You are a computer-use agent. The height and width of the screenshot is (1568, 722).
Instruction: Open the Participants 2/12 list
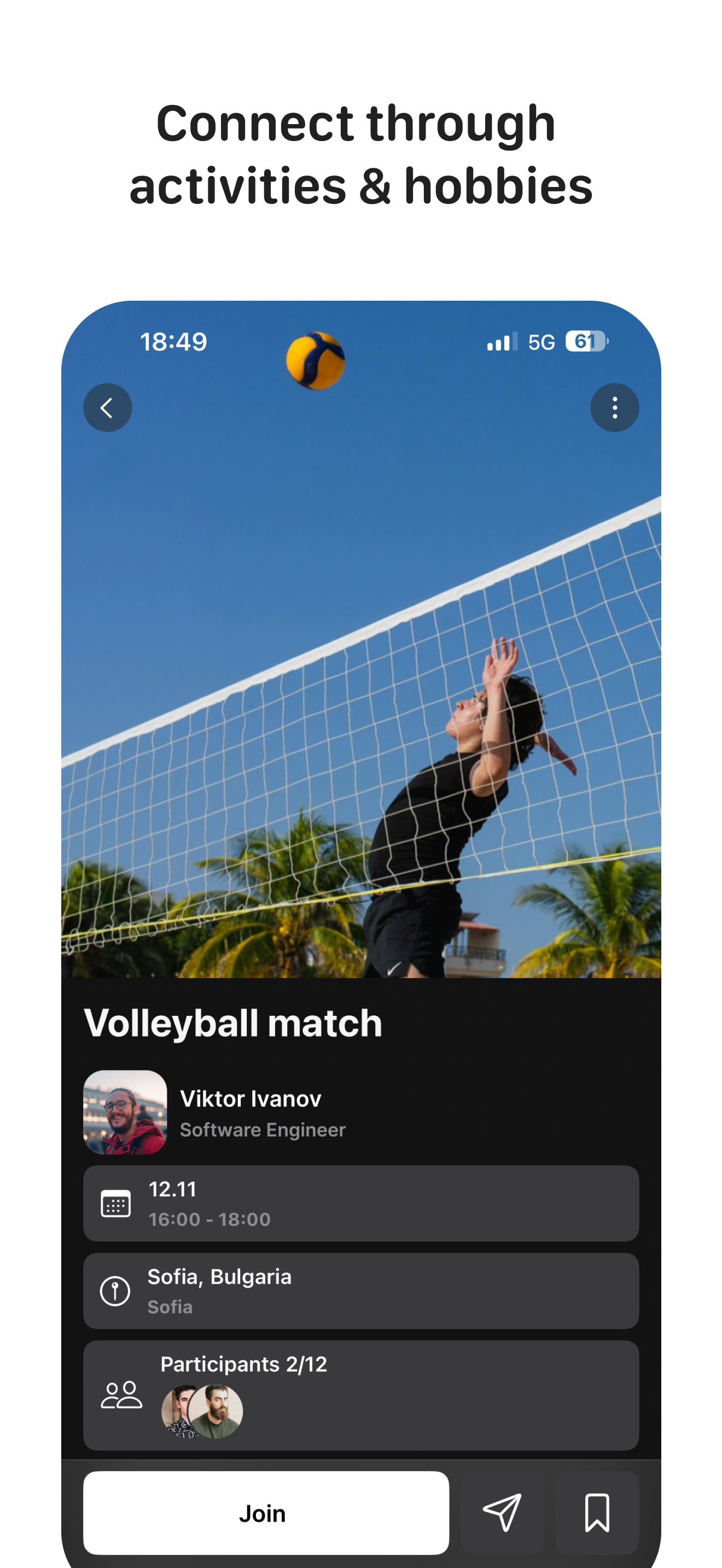click(x=361, y=1395)
